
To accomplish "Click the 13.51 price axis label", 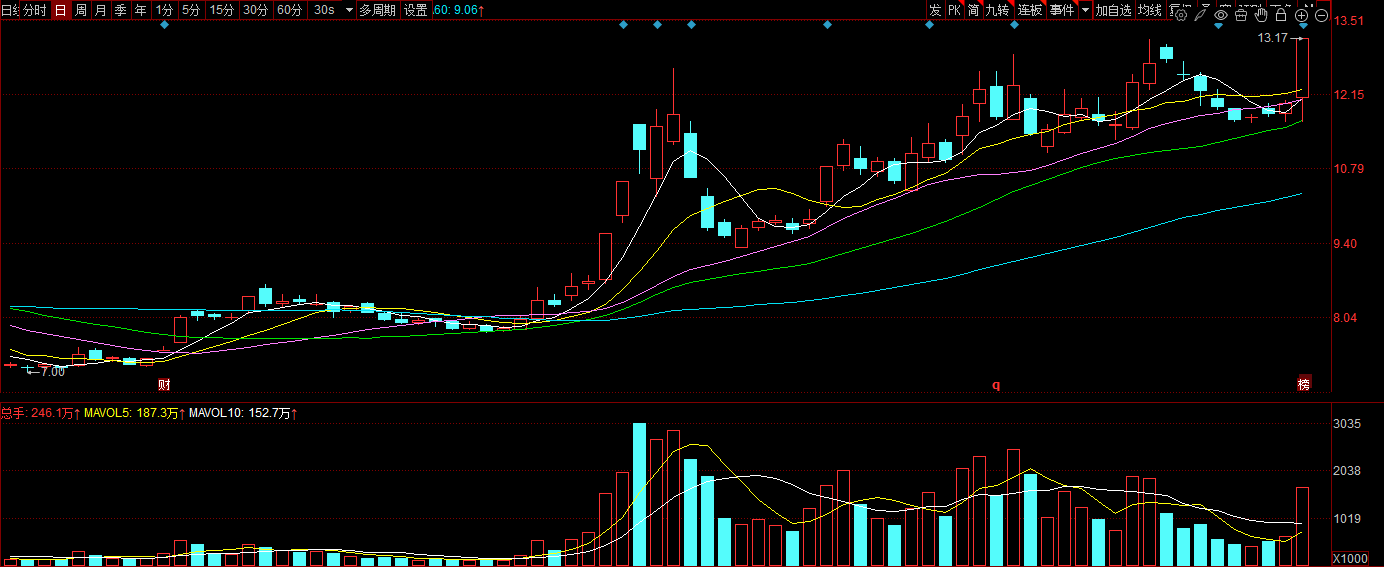I will coord(1351,21).
